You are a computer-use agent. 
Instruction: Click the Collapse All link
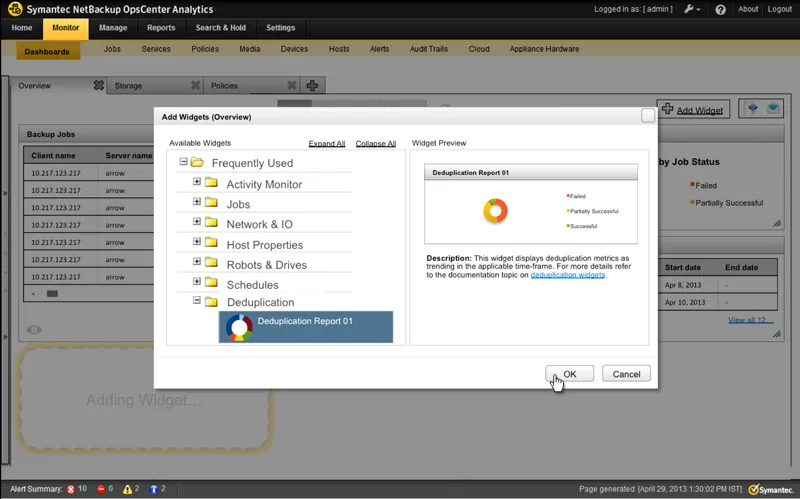(376, 143)
